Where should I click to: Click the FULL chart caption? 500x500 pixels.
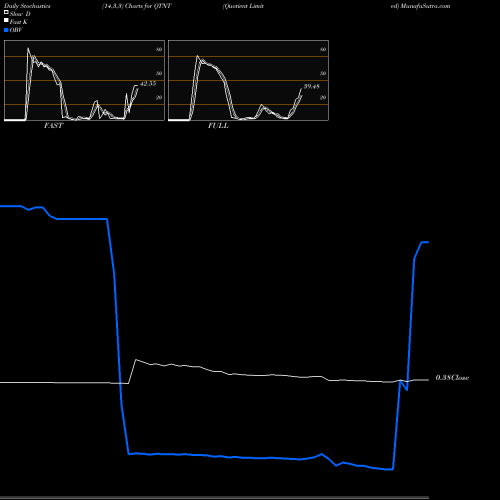[x=218, y=126]
